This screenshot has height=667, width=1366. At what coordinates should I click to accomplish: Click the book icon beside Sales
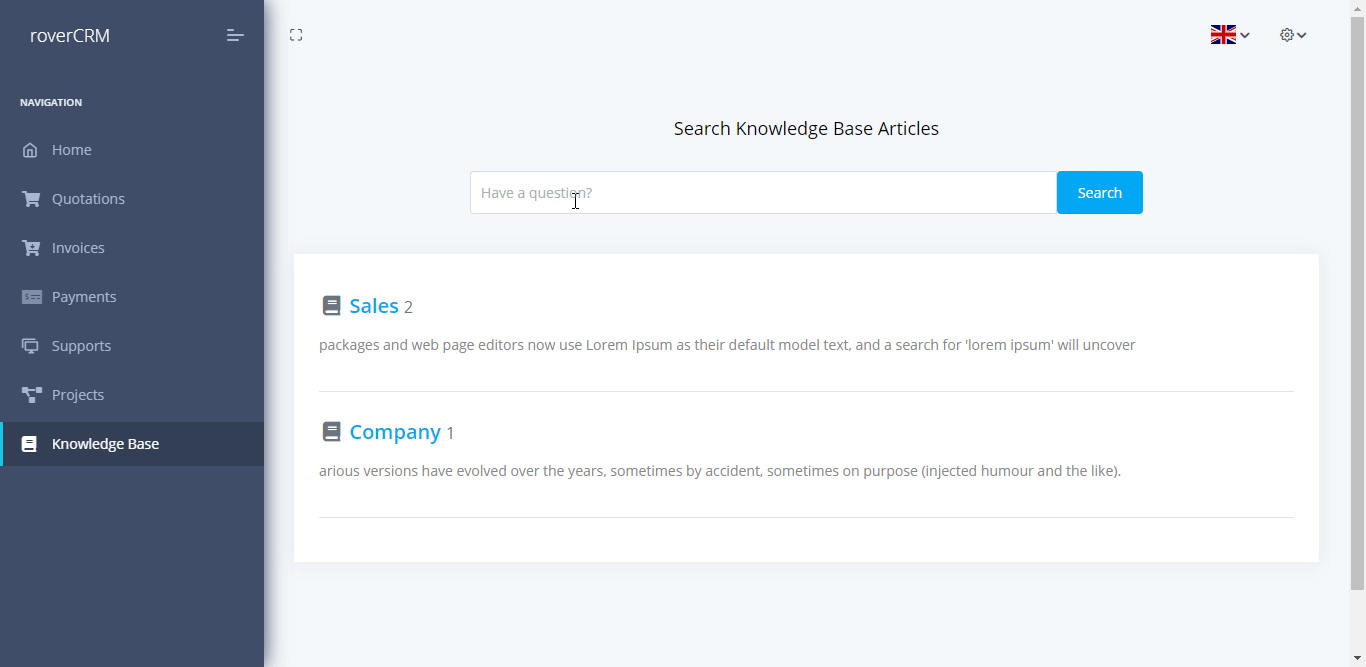(x=331, y=306)
